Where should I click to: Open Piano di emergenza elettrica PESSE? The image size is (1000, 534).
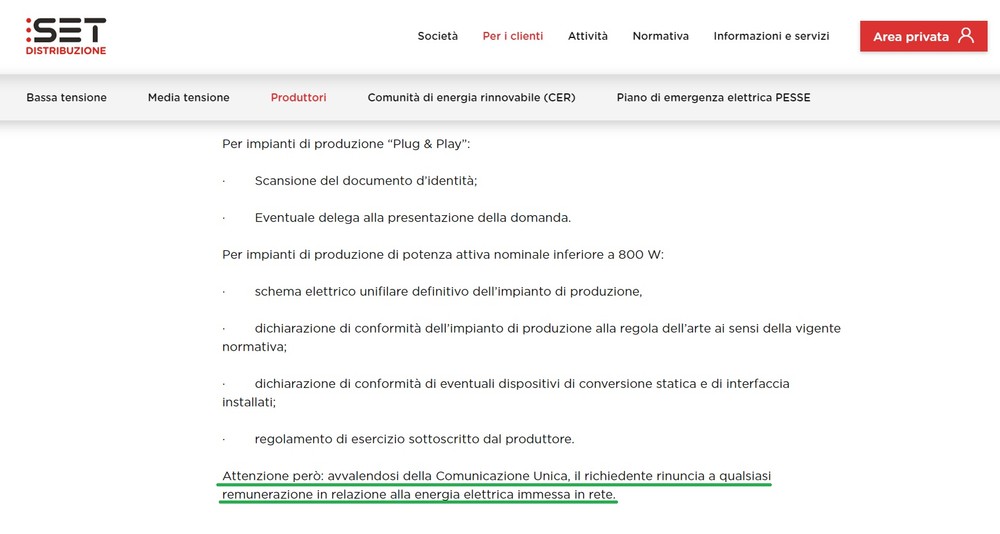[713, 98]
